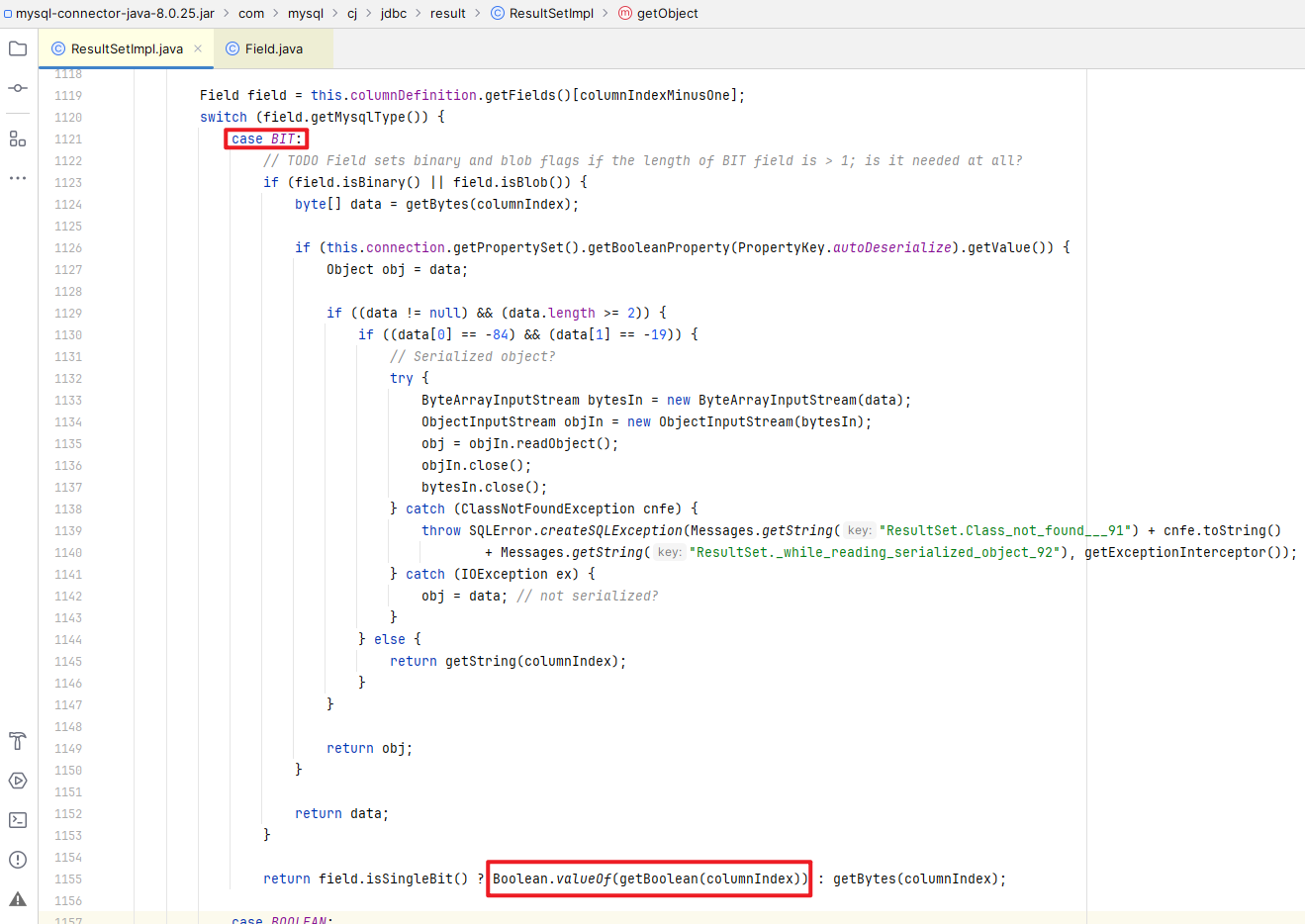The width and height of the screenshot is (1305, 924).
Task: Click gutter line number 1139
Action: pyautogui.click(x=68, y=531)
